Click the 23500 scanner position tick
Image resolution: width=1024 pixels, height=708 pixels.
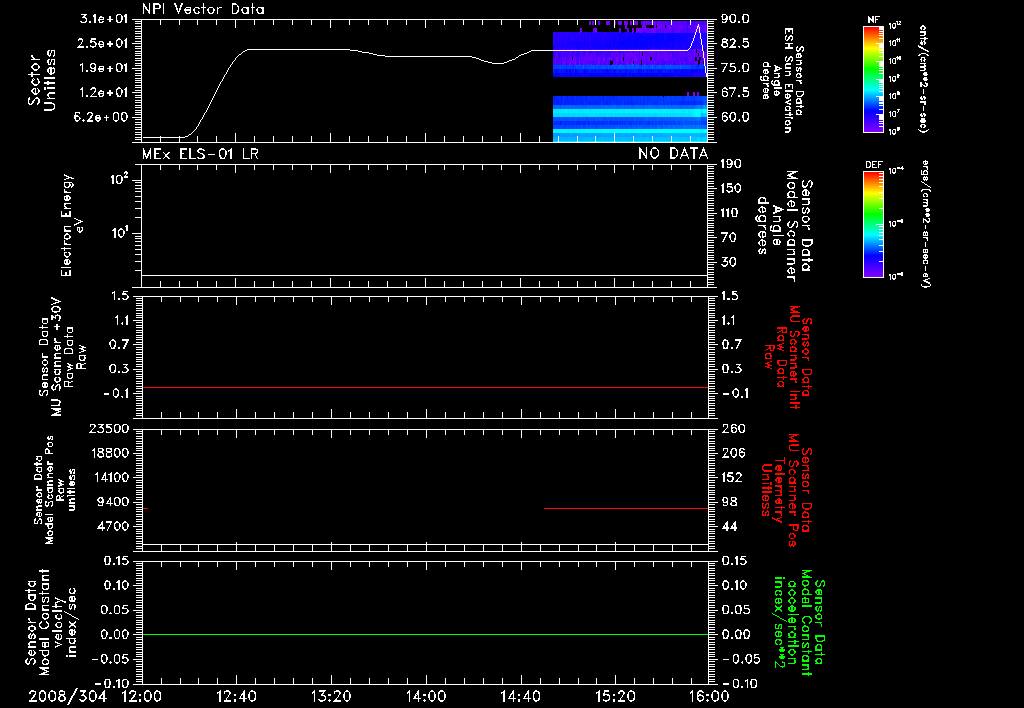pyautogui.click(x=108, y=429)
